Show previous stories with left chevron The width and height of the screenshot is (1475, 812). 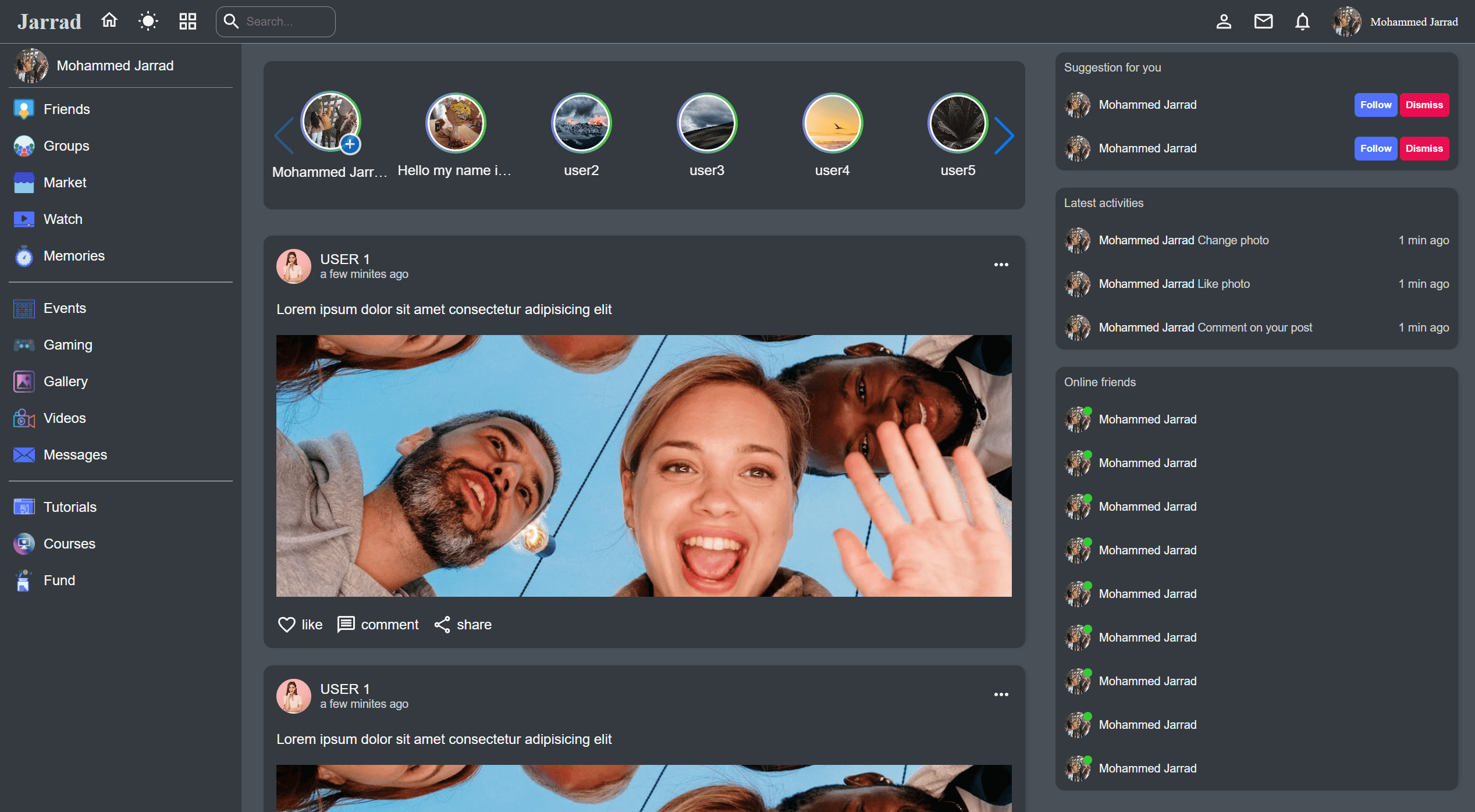pos(285,136)
